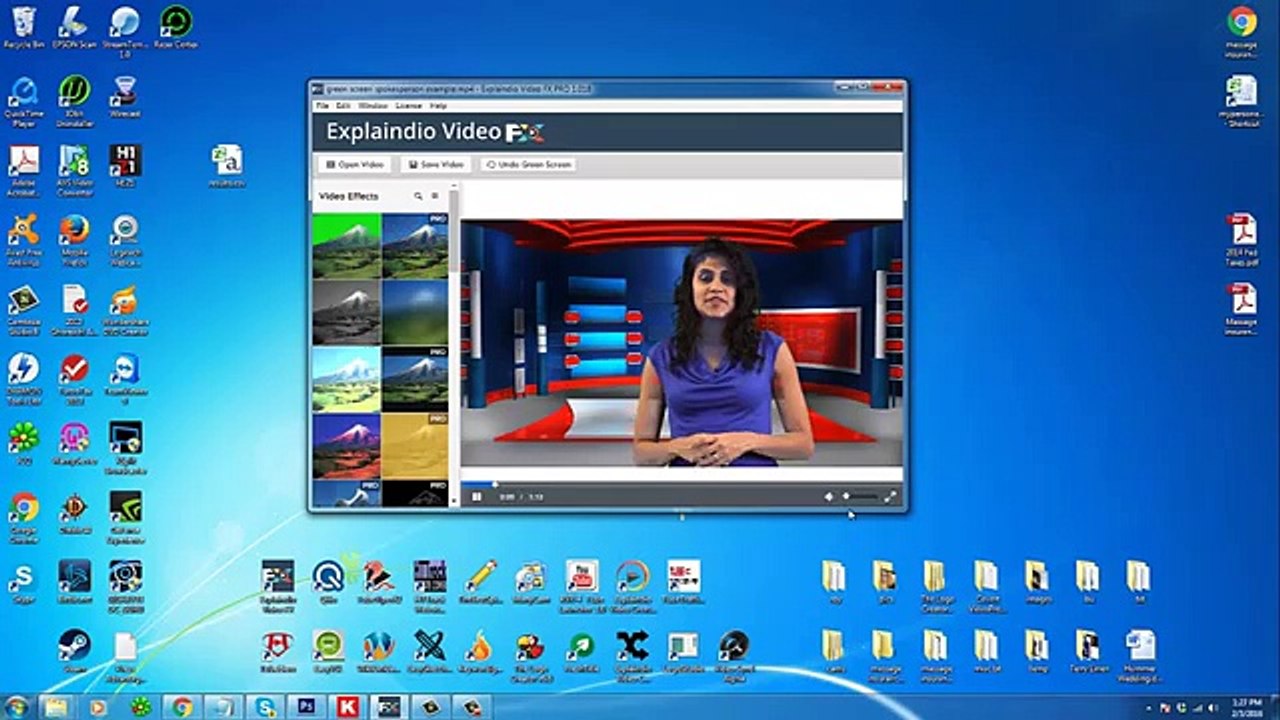The height and width of the screenshot is (720, 1280).
Task: Open Photoshop from the taskbar
Action: pyautogui.click(x=306, y=707)
